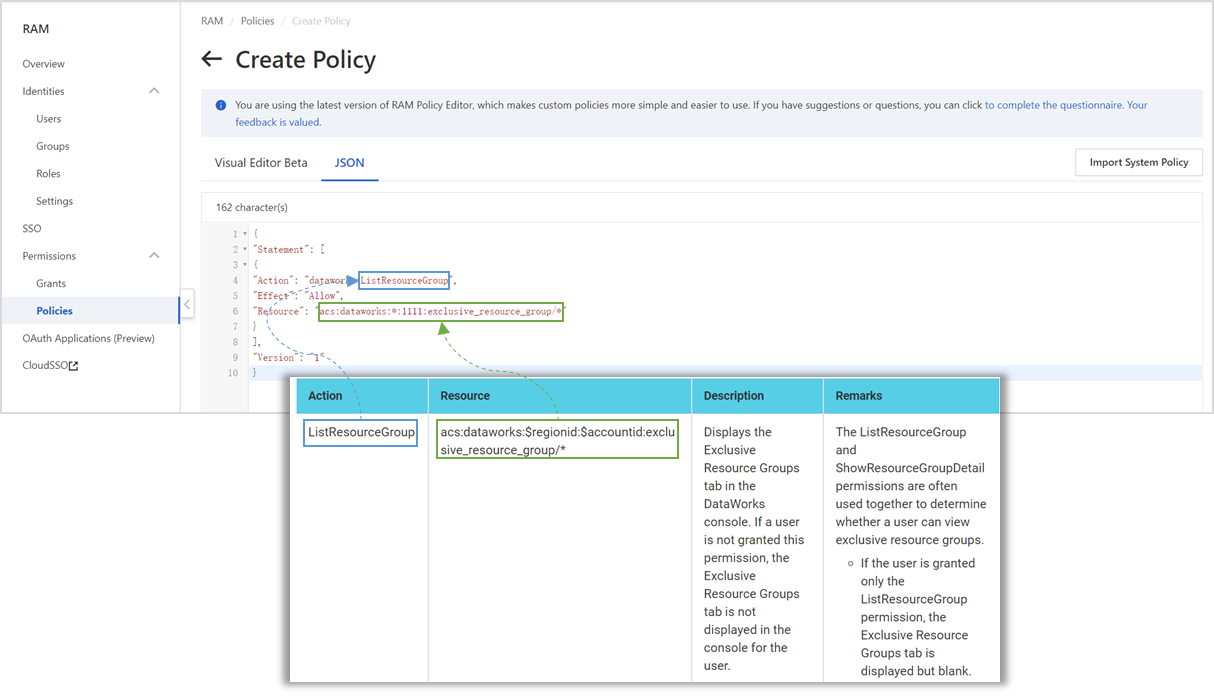
Task: Select the JSON tab
Action: pyautogui.click(x=349, y=162)
